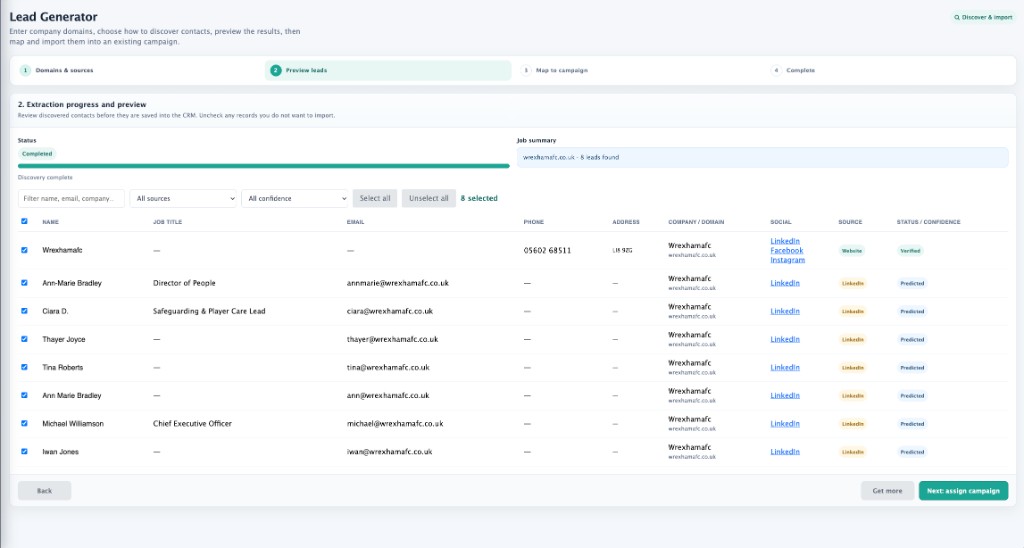
Task: Click thayer@wrexhamafc.co.uk email
Action: [392, 339]
